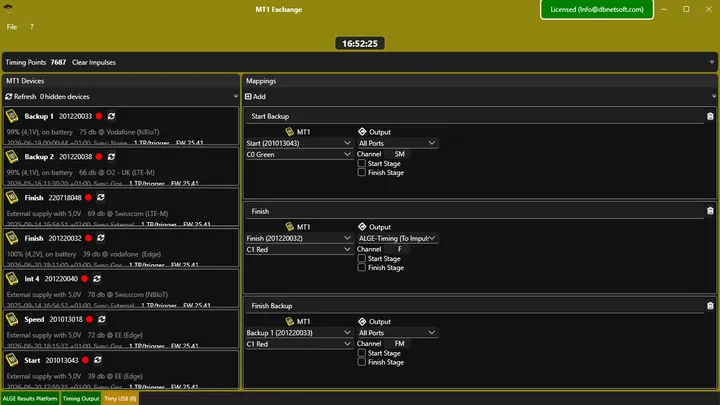Viewport: 720px width, 405px height.
Task: Click the Start 201013043 device icon
Action: [x=12, y=360]
